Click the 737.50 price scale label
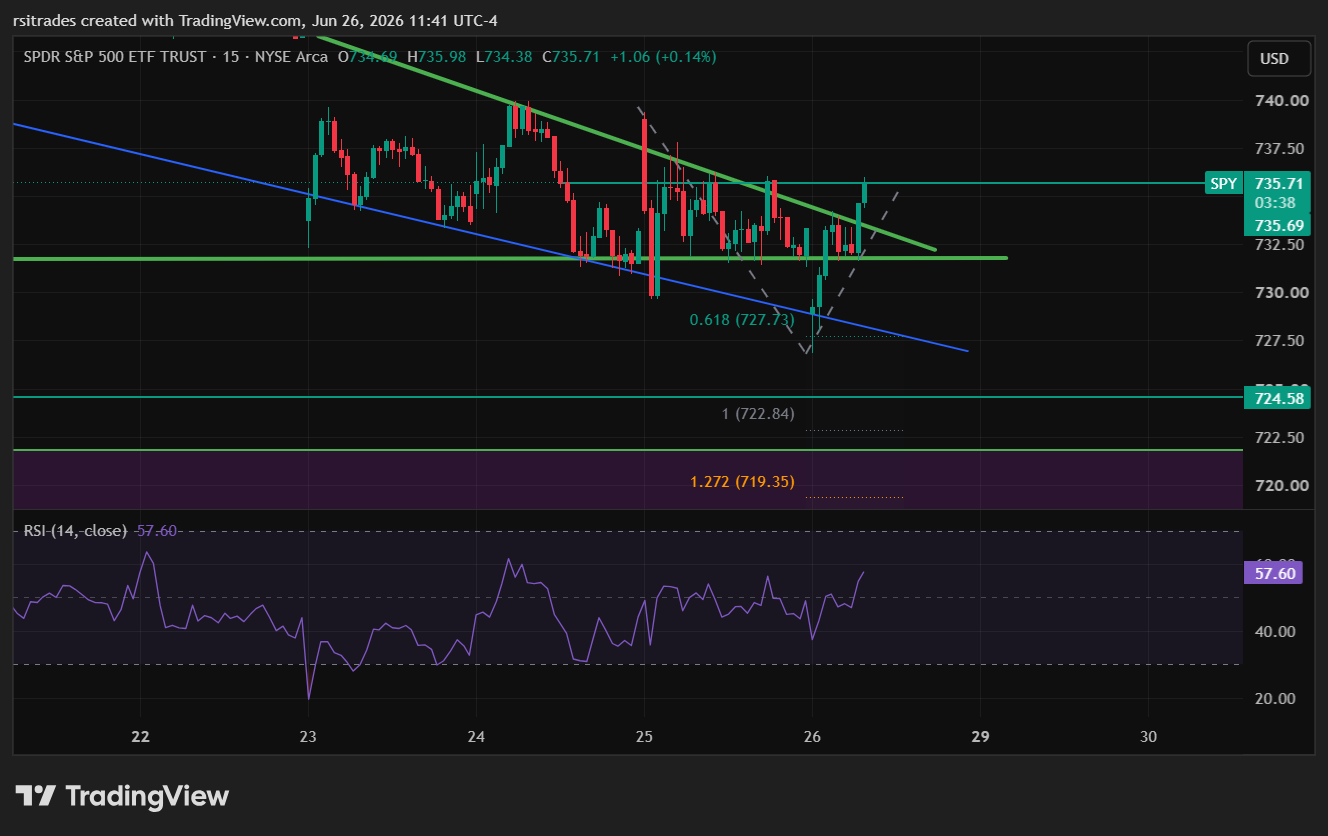Image resolution: width=1328 pixels, height=836 pixels. pos(1281,149)
